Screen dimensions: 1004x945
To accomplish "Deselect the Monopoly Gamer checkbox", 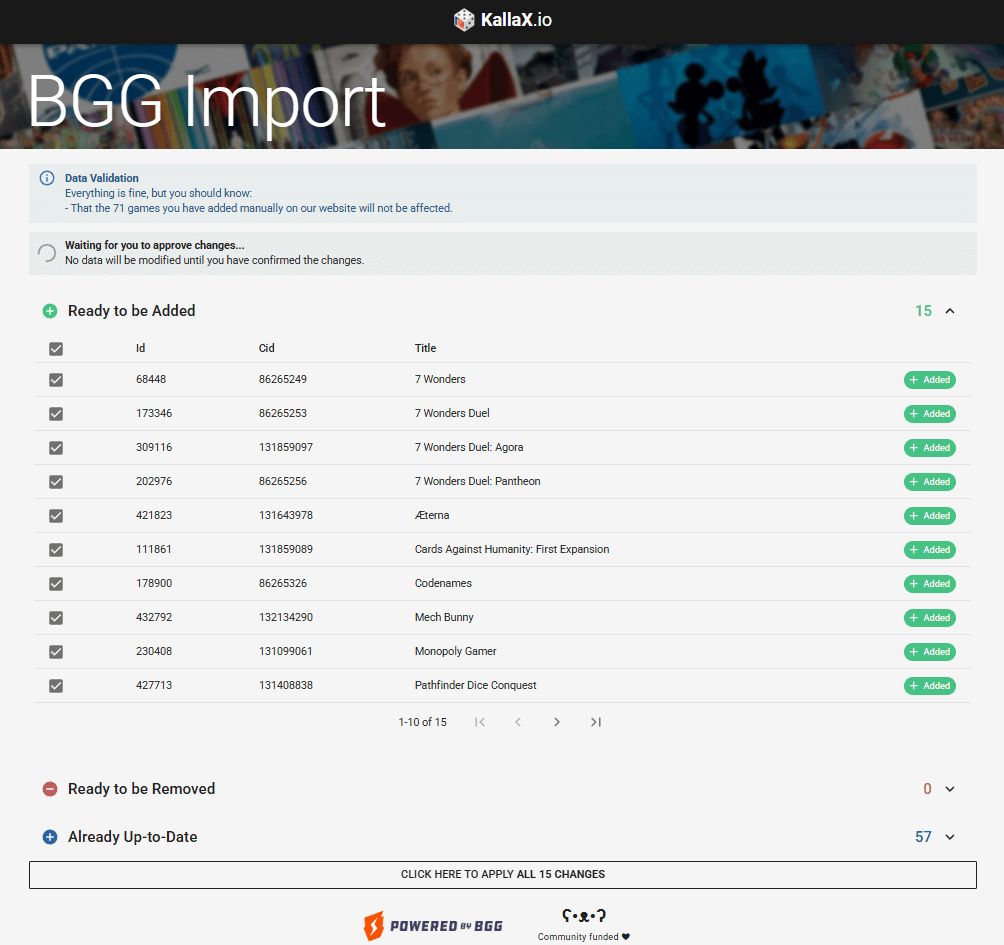I will 56,652.
